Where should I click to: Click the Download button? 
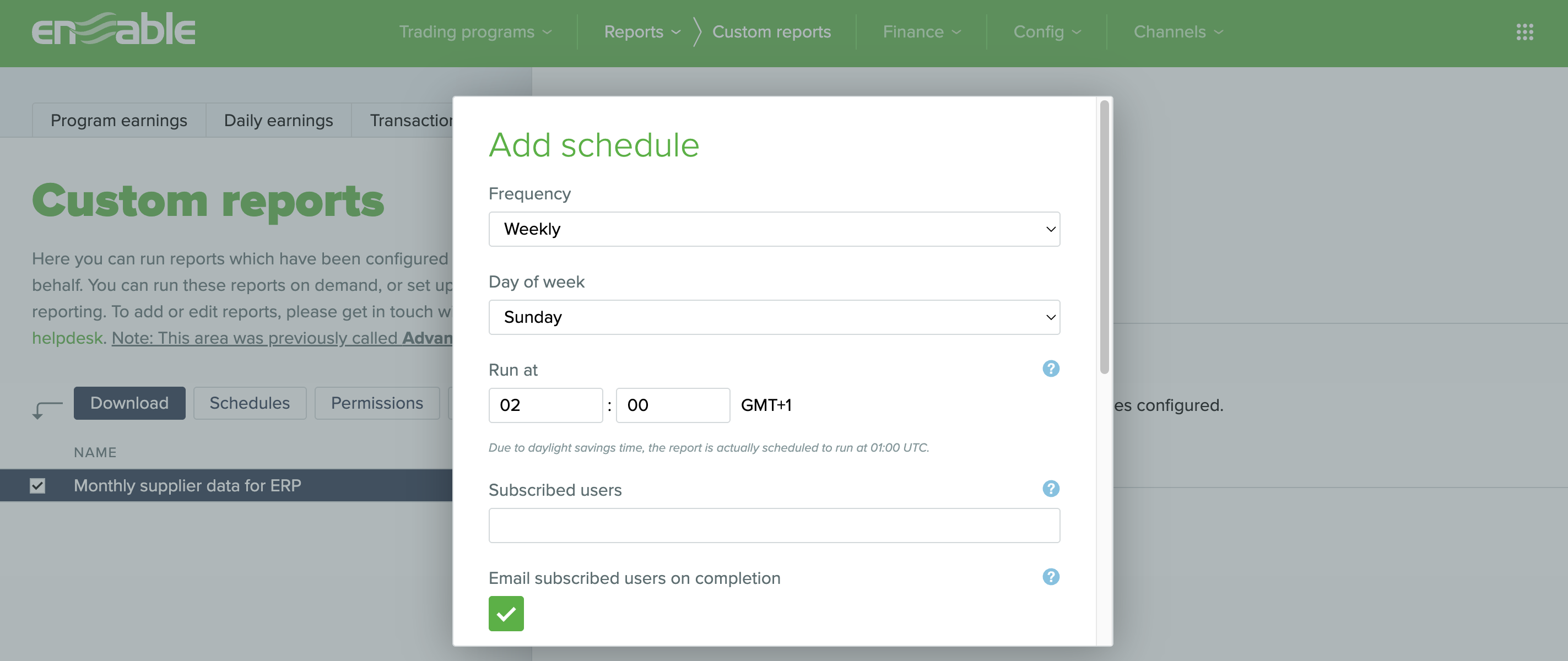[129, 403]
